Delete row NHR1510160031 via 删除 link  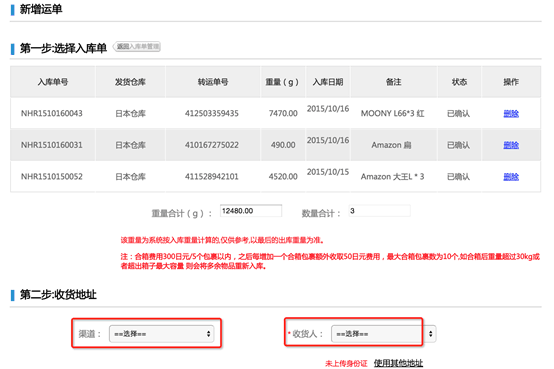pyautogui.click(x=511, y=145)
